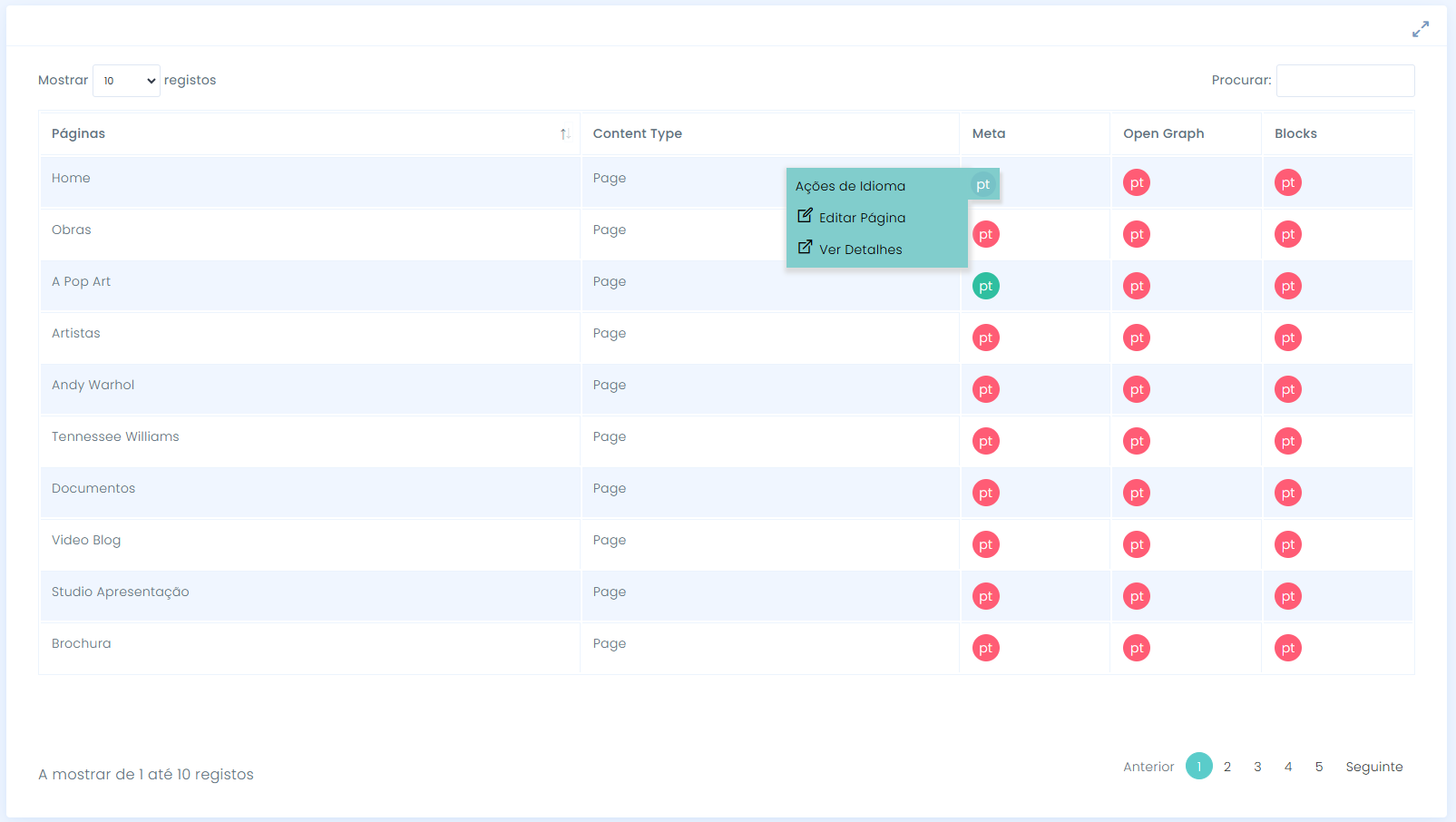Choose Ver Detalhes from language actions menu

[x=859, y=250]
